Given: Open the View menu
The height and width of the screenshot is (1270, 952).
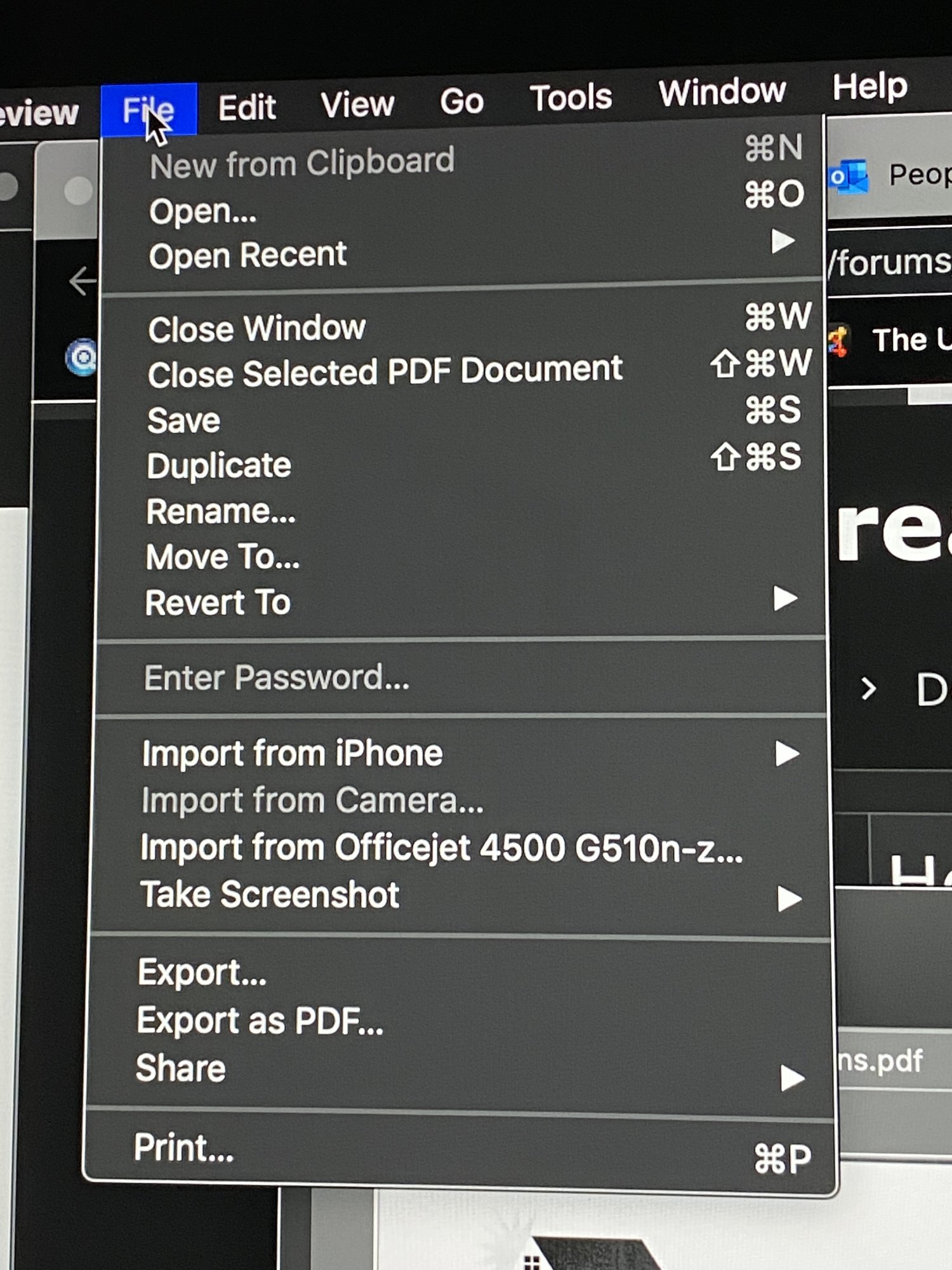Looking at the screenshot, I should point(357,104).
